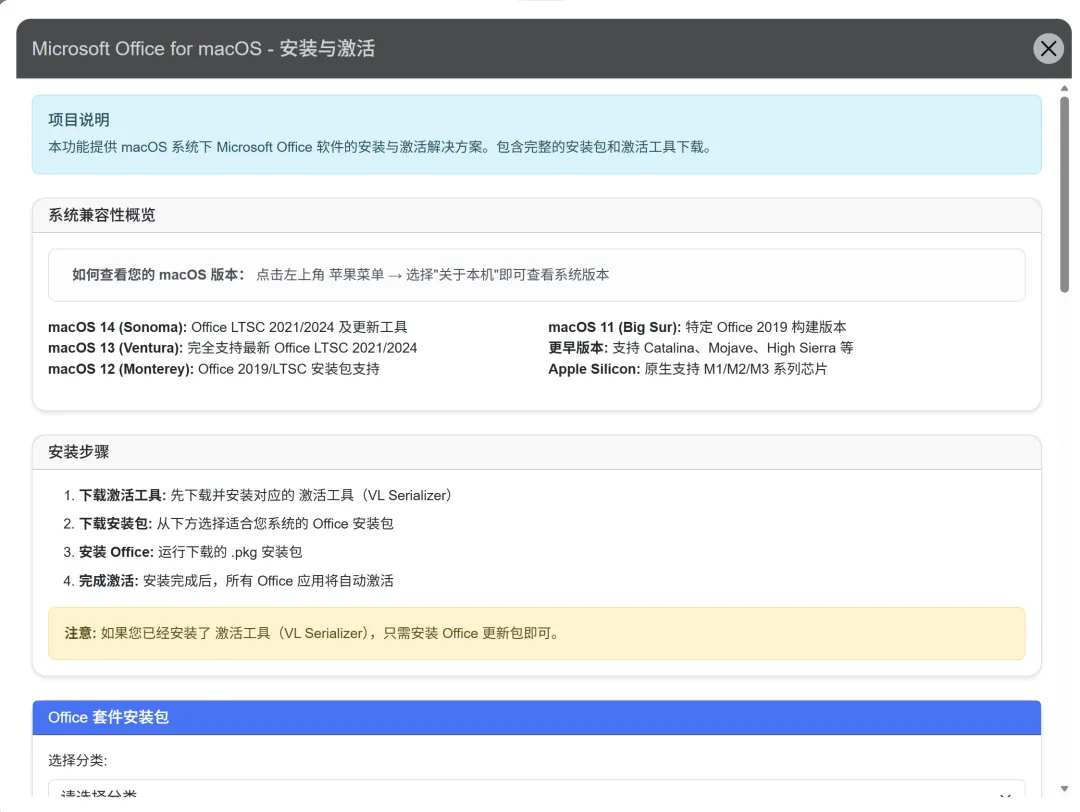Click the macOS 12 (Monterey) compatibility line
The height and width of the screenshot is (812, 1080).
click(214, 369)
